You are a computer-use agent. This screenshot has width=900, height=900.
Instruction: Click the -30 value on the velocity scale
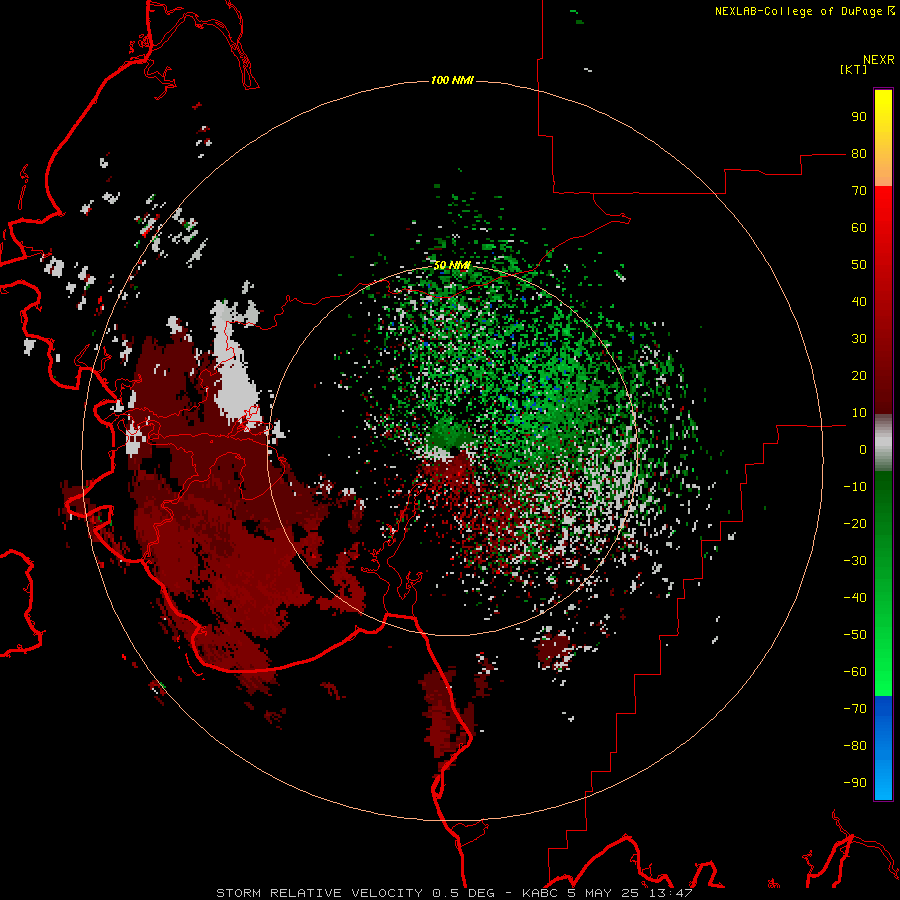pos(855,561)
